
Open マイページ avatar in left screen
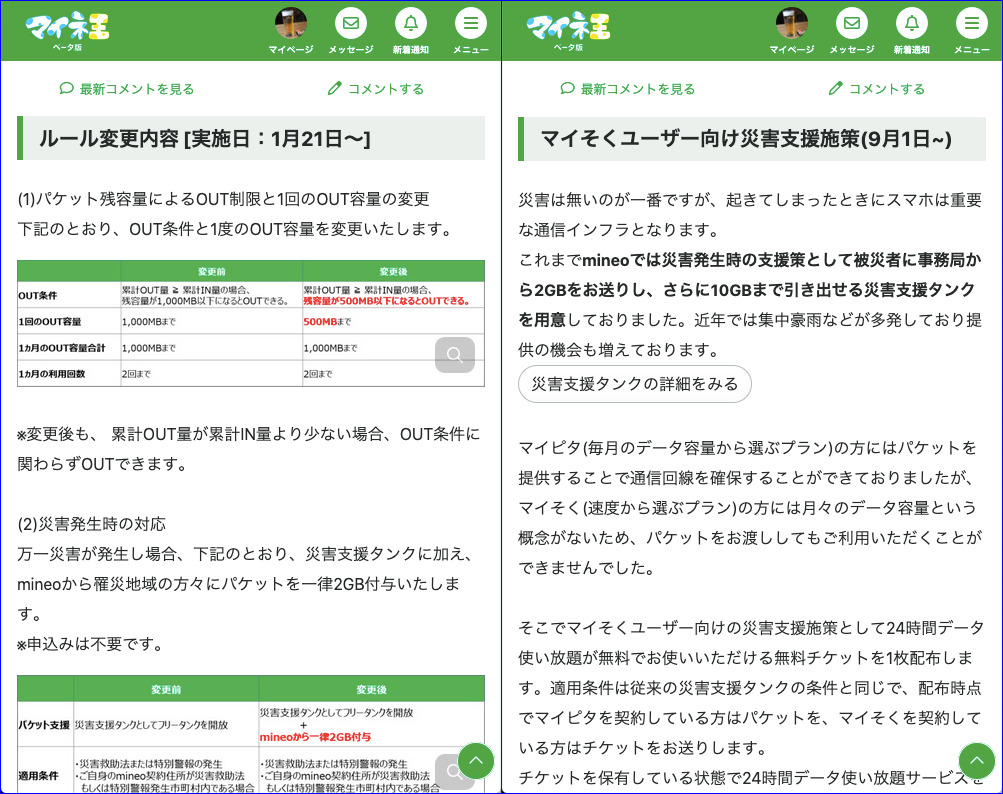pyautogui.click(x=290, y=23)
